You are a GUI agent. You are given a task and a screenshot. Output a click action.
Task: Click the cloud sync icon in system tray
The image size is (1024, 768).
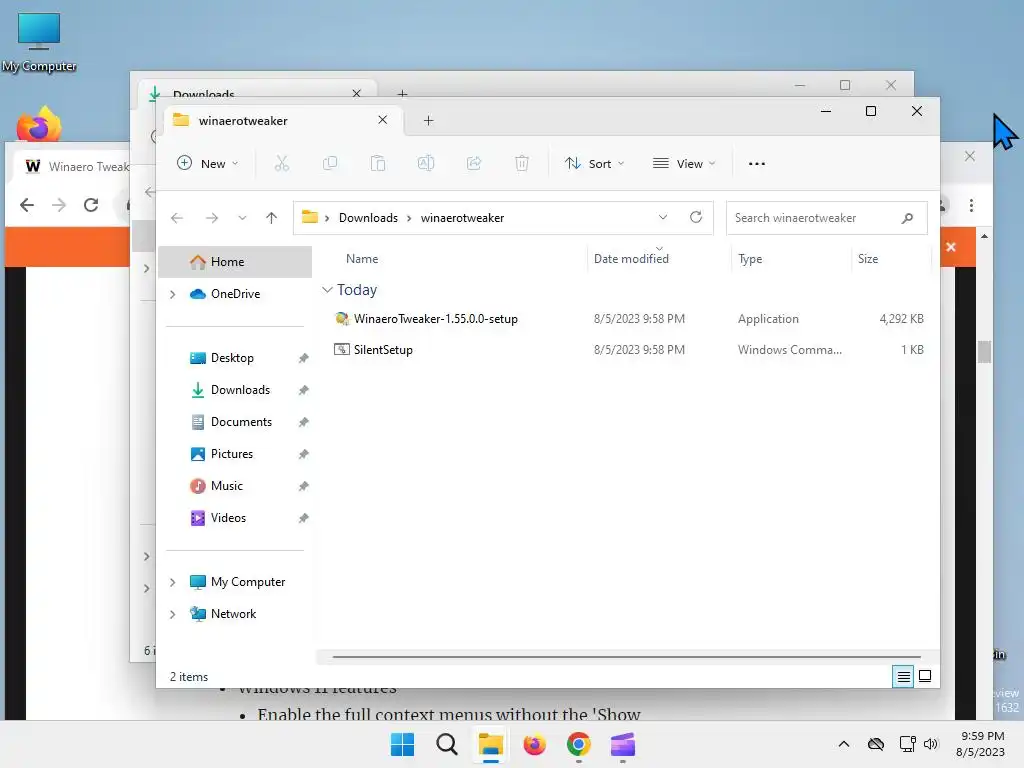point(876,744)
